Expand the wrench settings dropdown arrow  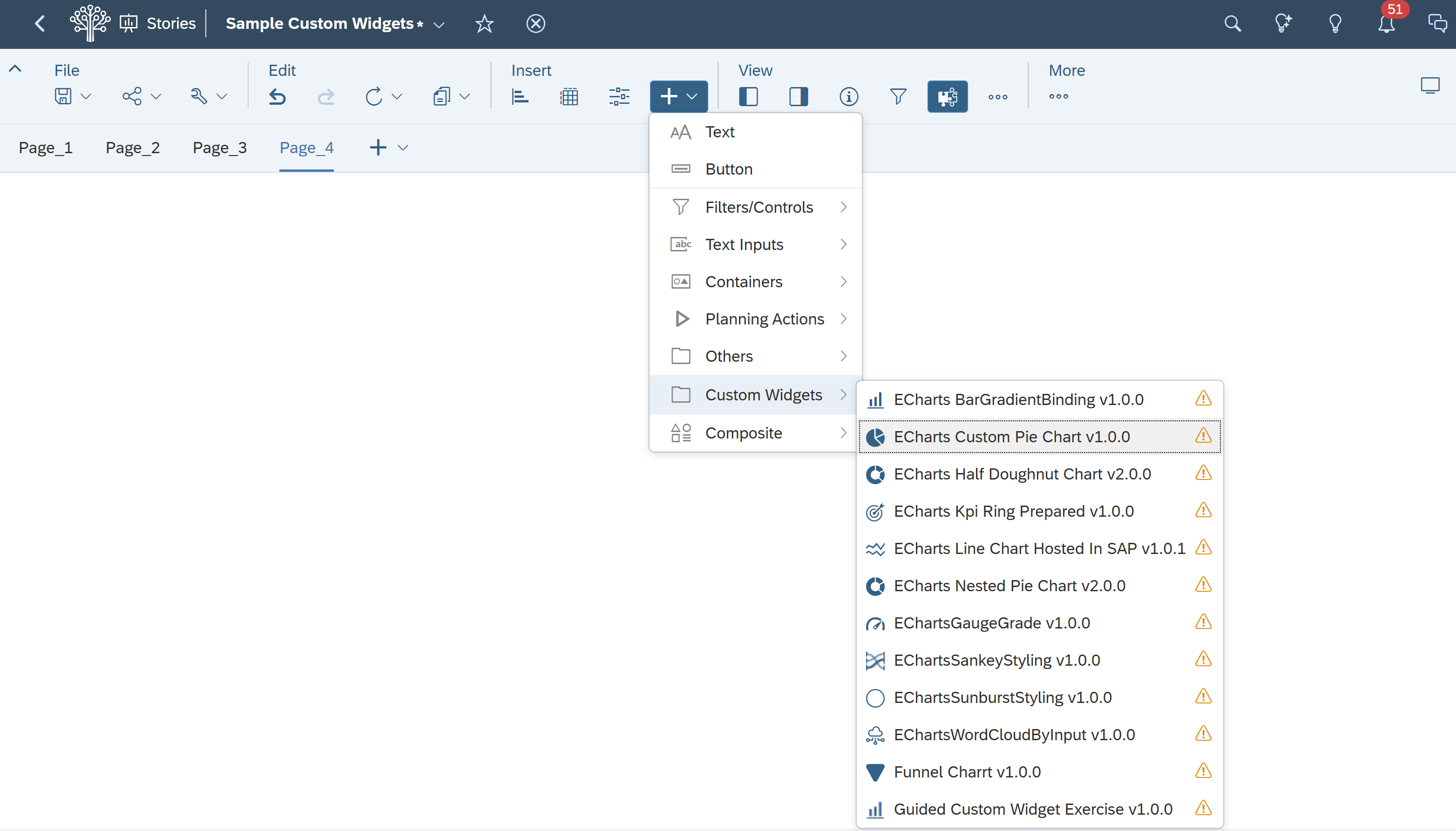click(222, 96)
